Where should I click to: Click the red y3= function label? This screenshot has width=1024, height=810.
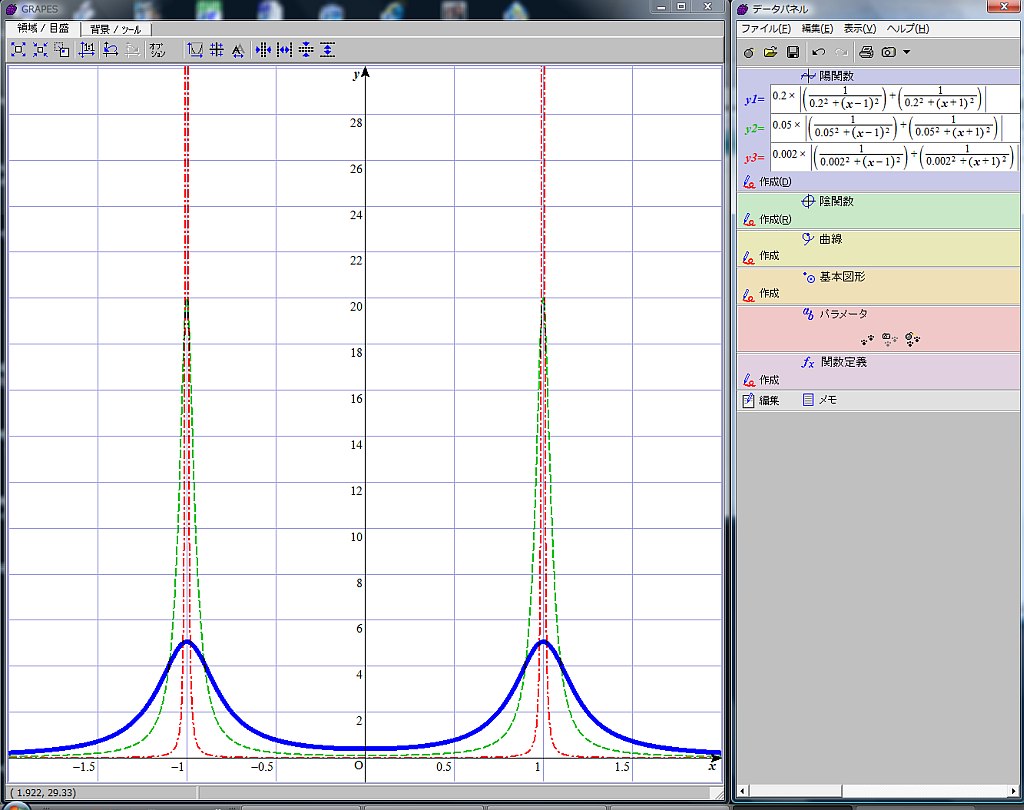point(754,158)
